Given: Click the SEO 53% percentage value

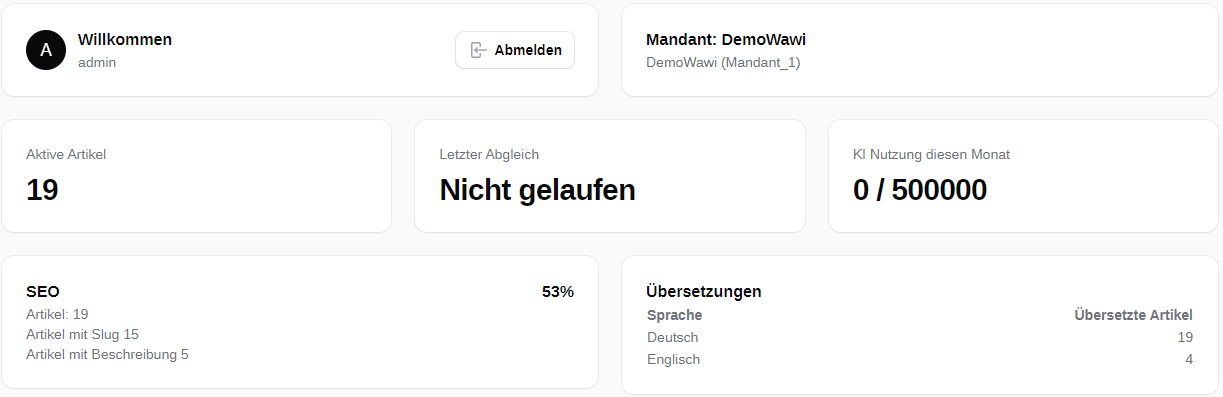Looking at the screenshot, I should coord(558,292).
